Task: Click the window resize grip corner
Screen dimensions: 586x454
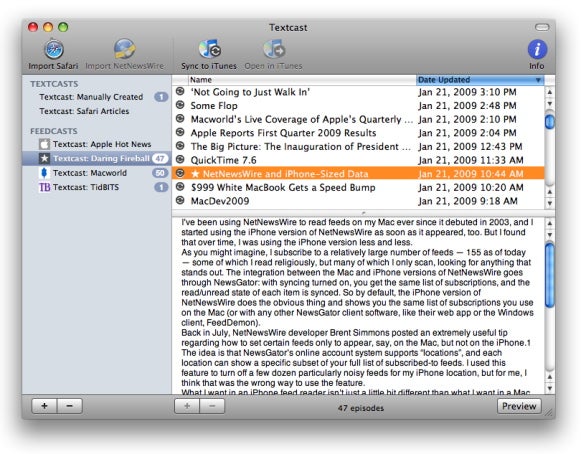Action: 549,412
